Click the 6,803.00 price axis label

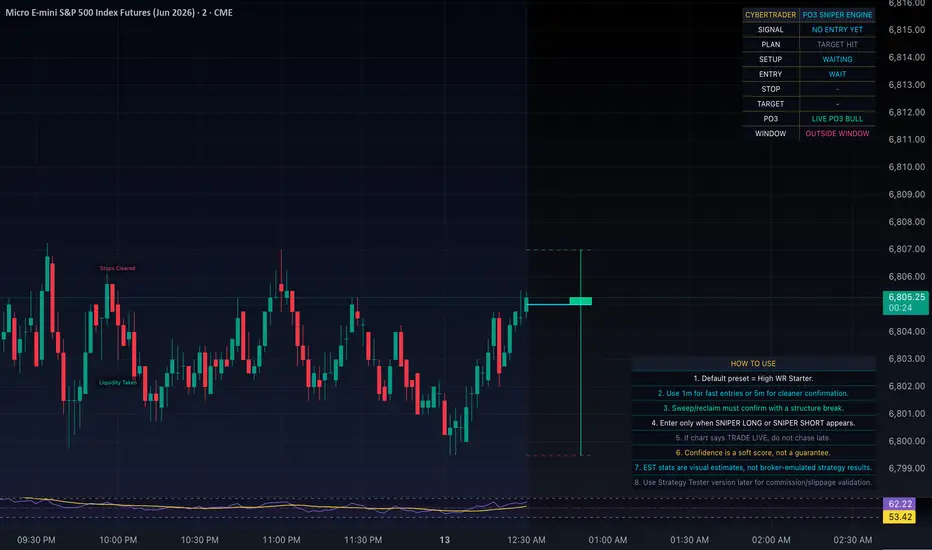(906, 359)
